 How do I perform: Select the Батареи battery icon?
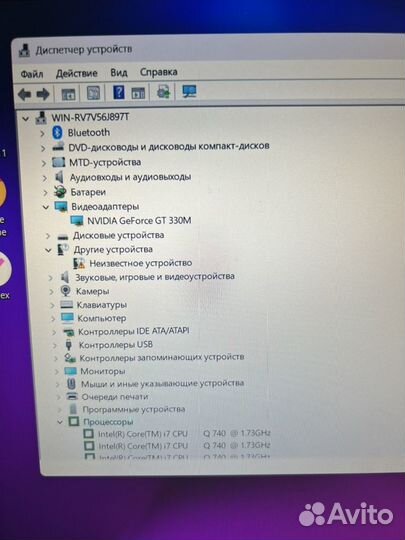pyautogui.click(x=60, y=192)
